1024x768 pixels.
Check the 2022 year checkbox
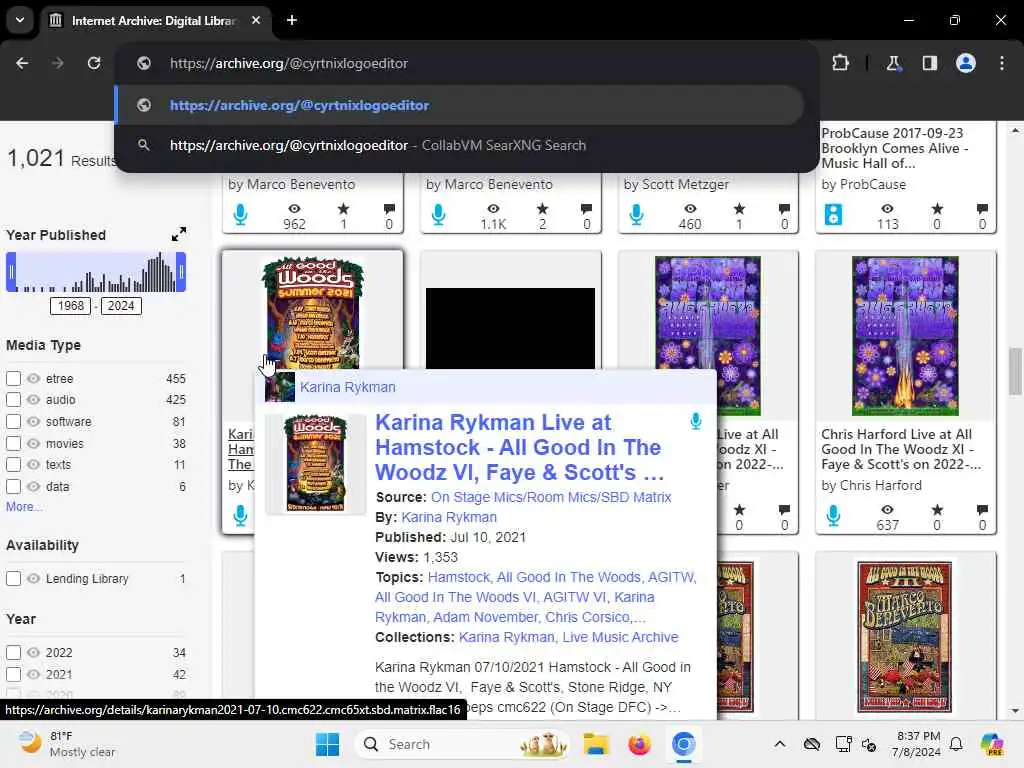click(x=13, y=652)
